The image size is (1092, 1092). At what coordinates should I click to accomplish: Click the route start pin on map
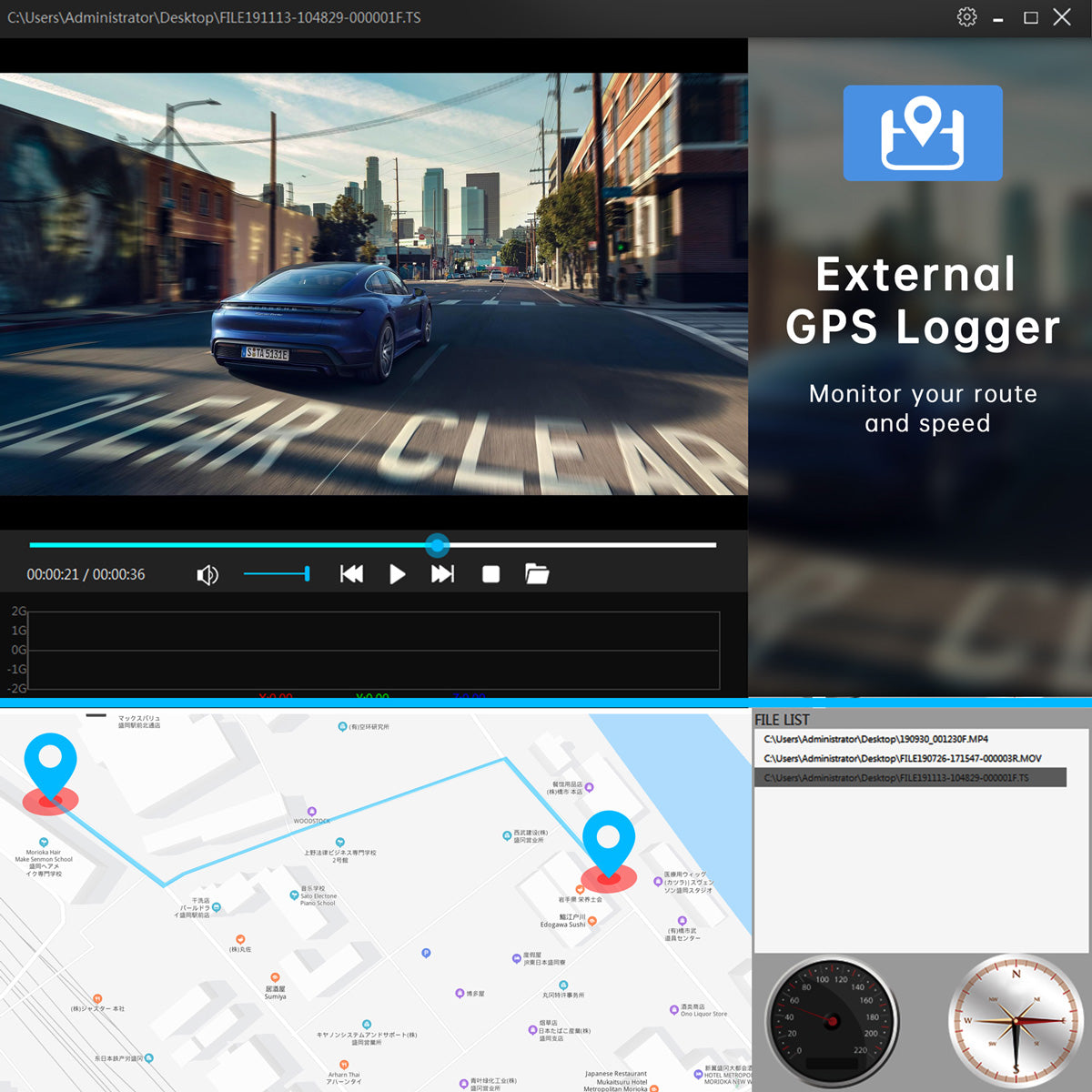[x=50, y=769]
